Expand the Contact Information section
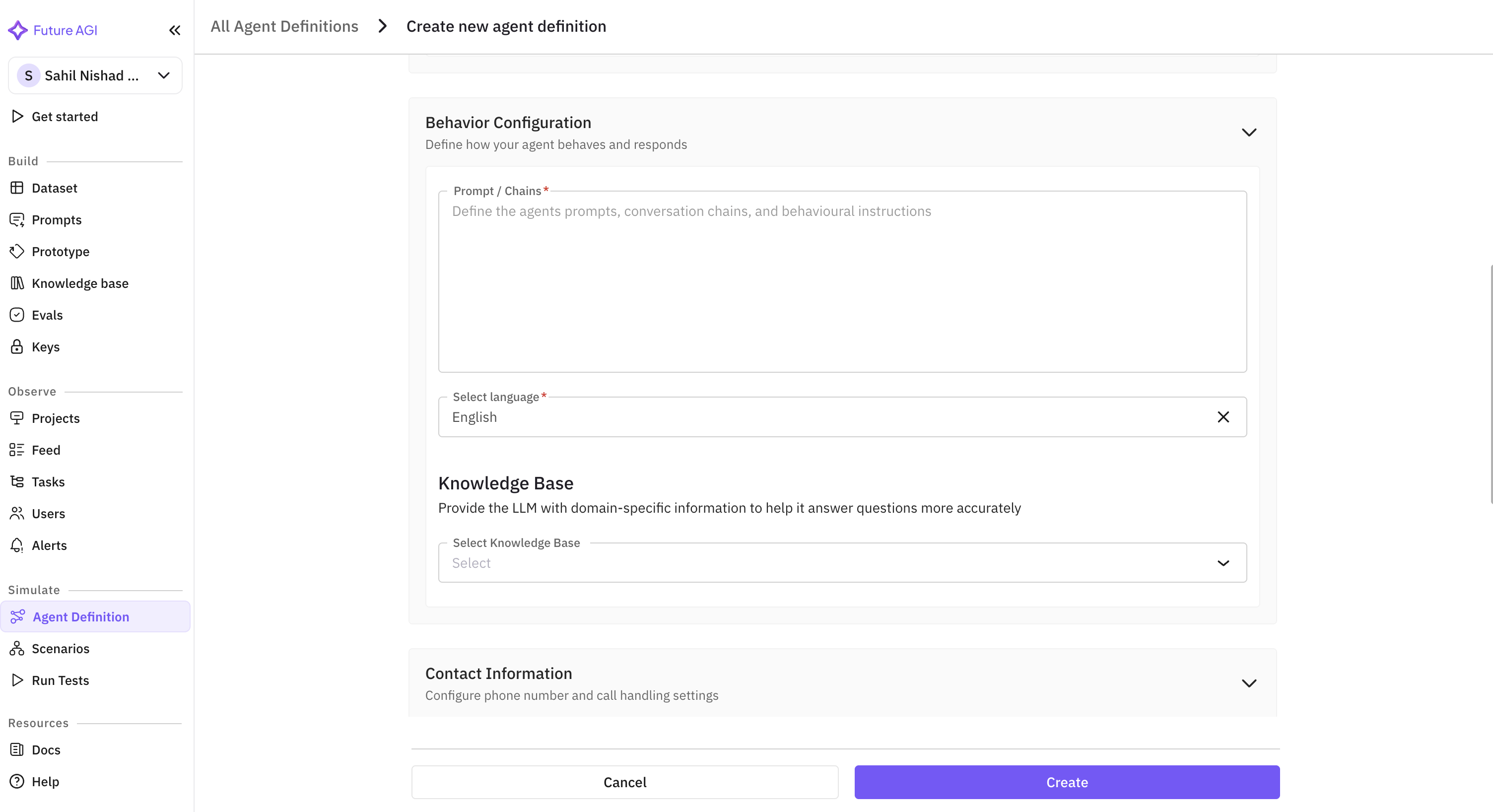This screenshot has width=1493, height=812. (1248, 683)
